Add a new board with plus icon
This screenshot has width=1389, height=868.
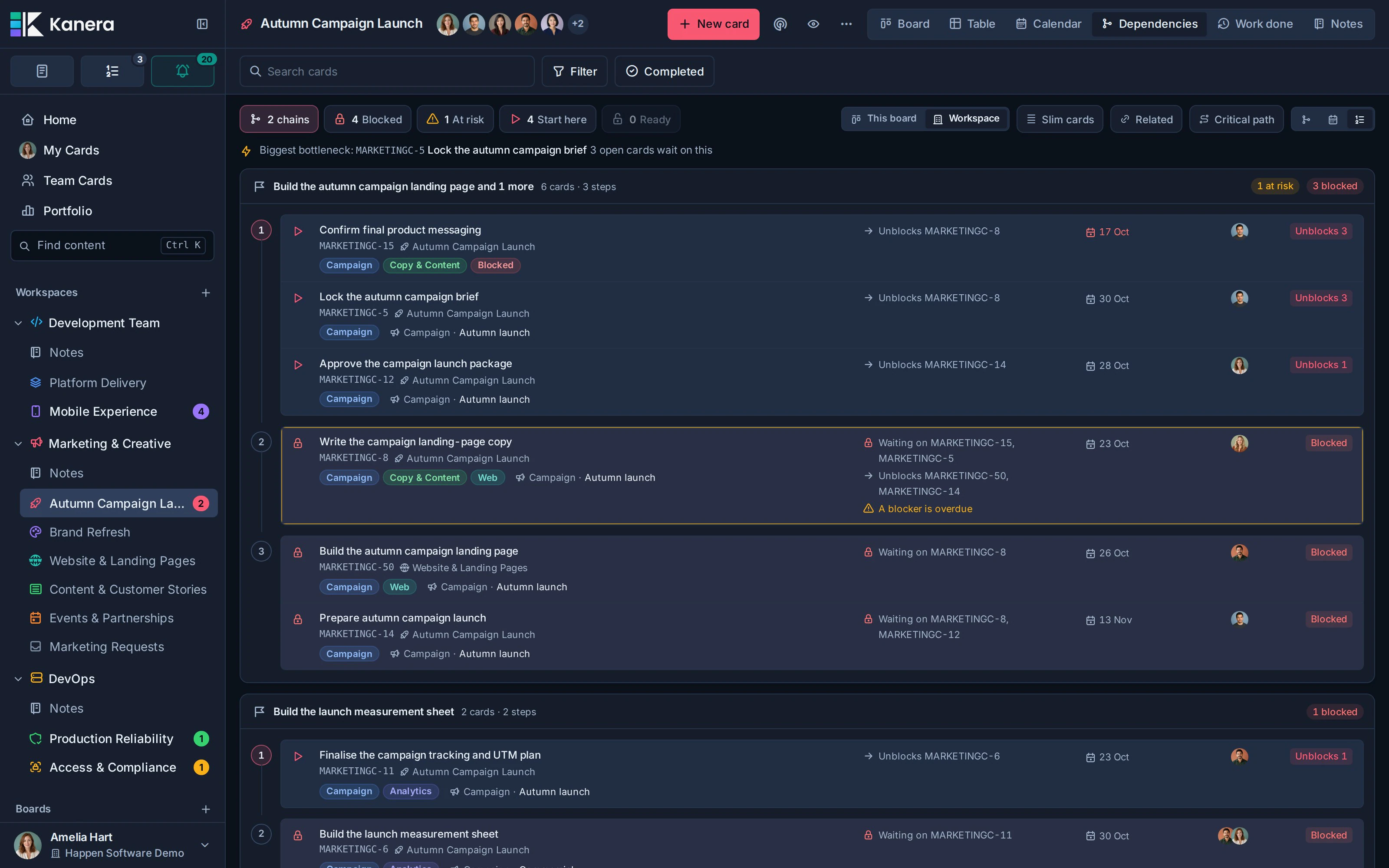[x=205, y=809]
